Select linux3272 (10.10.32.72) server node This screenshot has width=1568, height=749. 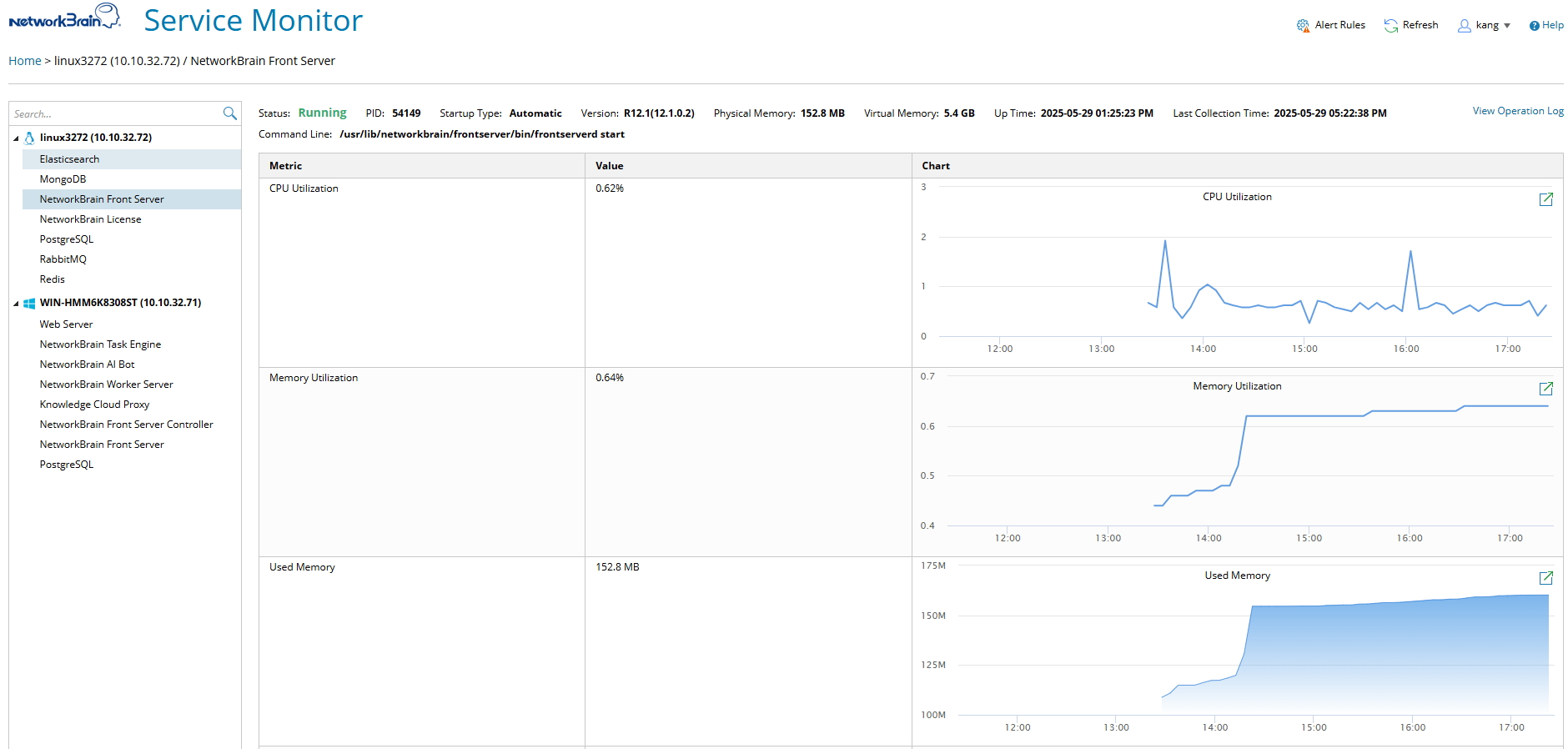(96, 138)
